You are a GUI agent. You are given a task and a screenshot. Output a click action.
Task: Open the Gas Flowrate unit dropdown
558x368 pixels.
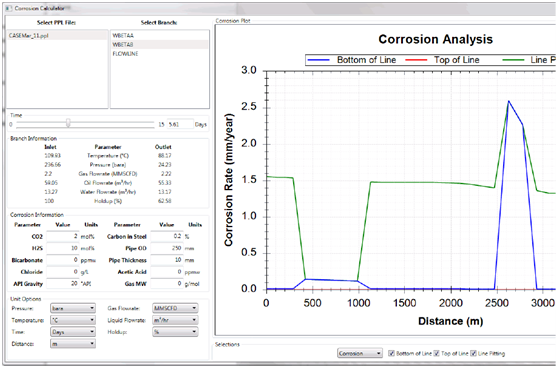pos(175,308)
